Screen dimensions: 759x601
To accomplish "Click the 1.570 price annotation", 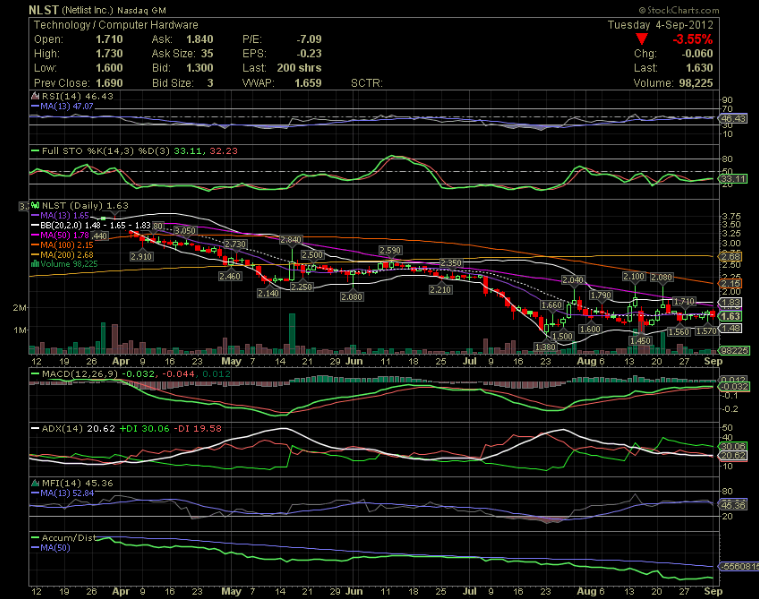I will pyautogui.click(x=706, y=331).
